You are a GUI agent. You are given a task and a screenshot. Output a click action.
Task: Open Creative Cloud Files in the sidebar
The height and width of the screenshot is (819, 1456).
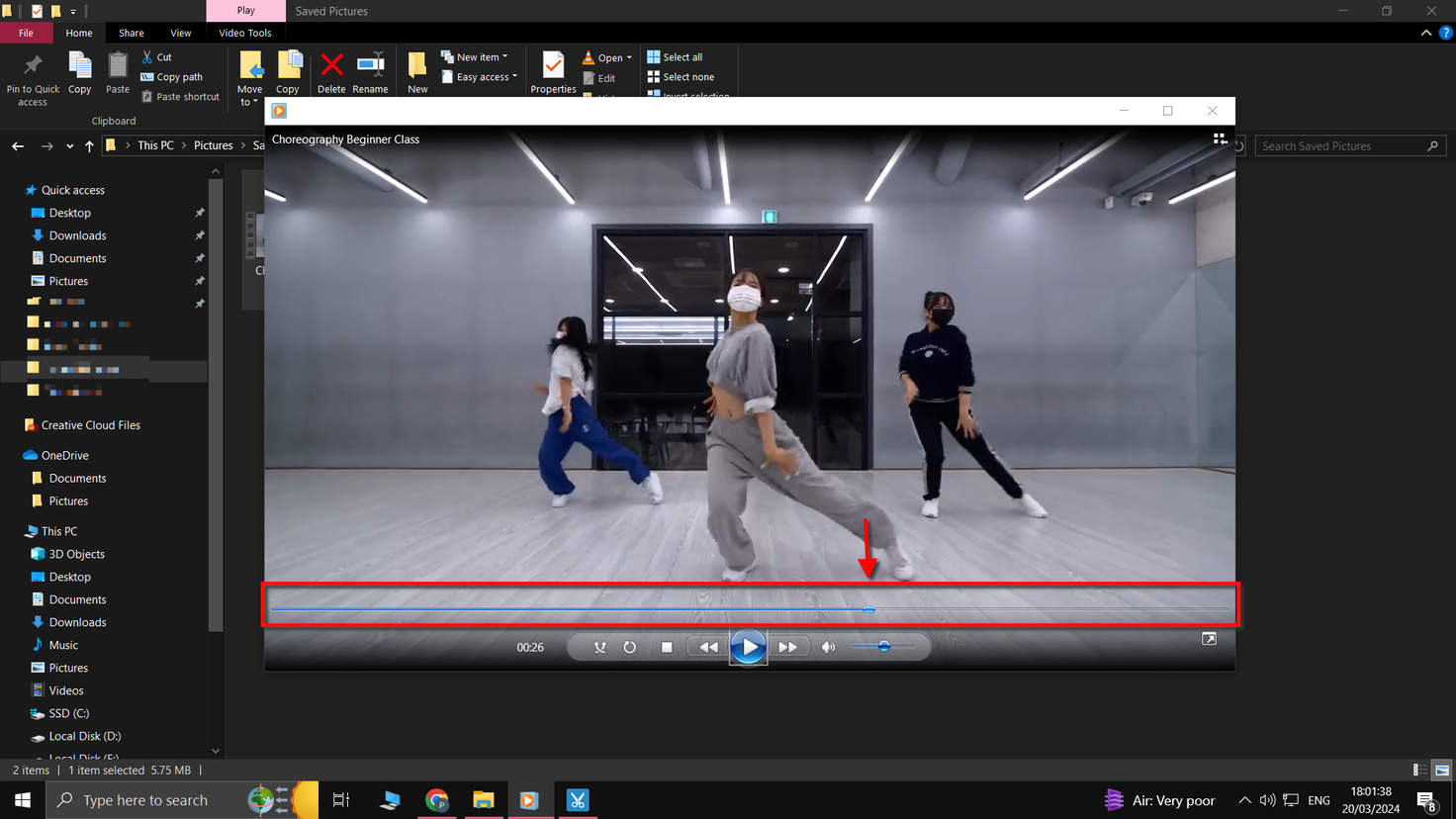pyautogui.click(x=91, y=425)
